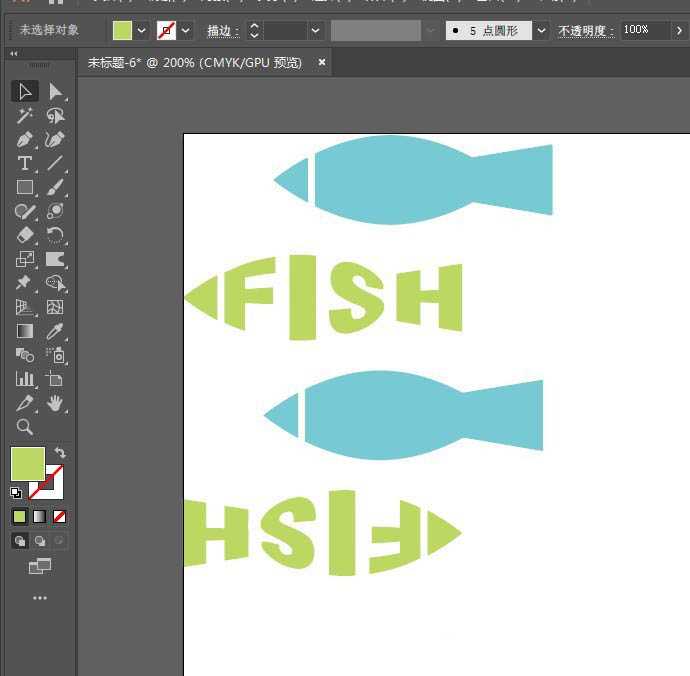Swap fill and stroke colors
Image resolution: width=690 pixels, height=676 pixels.
pos(60,453)
